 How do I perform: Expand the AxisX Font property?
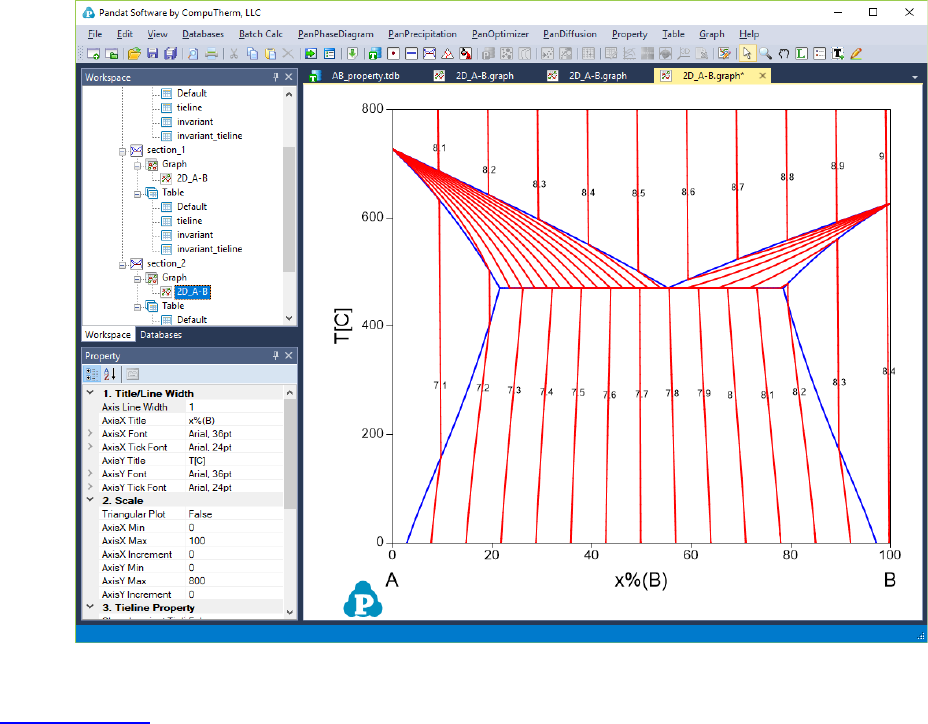click(x=90, y=433)
